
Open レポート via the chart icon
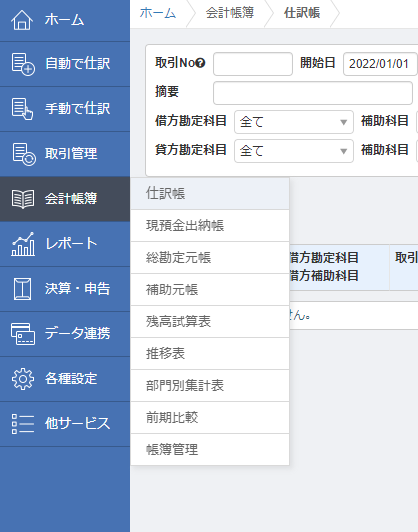click(23, 244)
